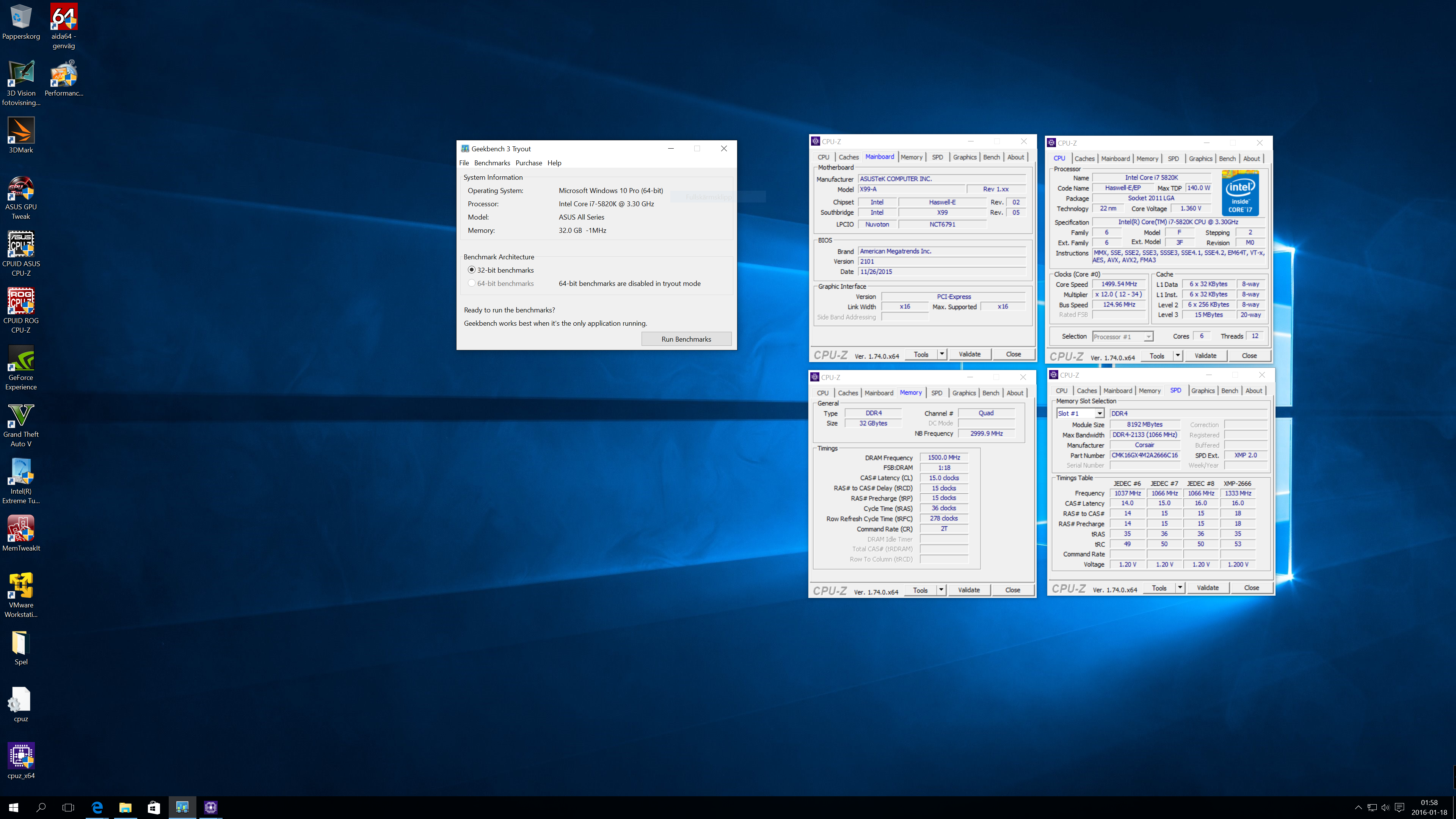Click the Intel Core i7 logo image
The image size is (1456, 819).
pos(1240,193)
